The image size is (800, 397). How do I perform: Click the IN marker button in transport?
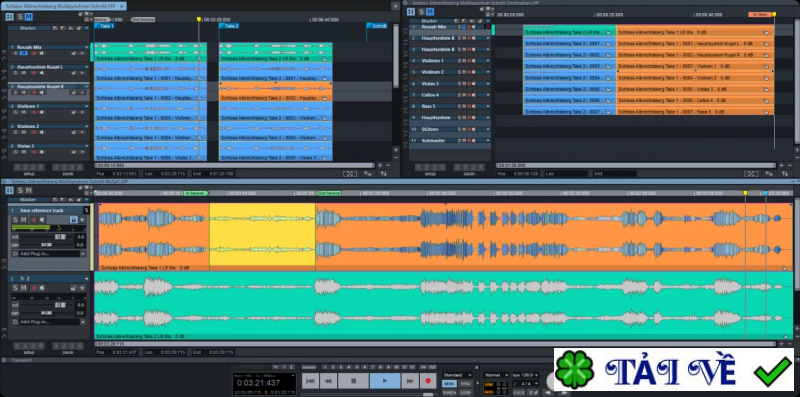click(x=423, y=367)
